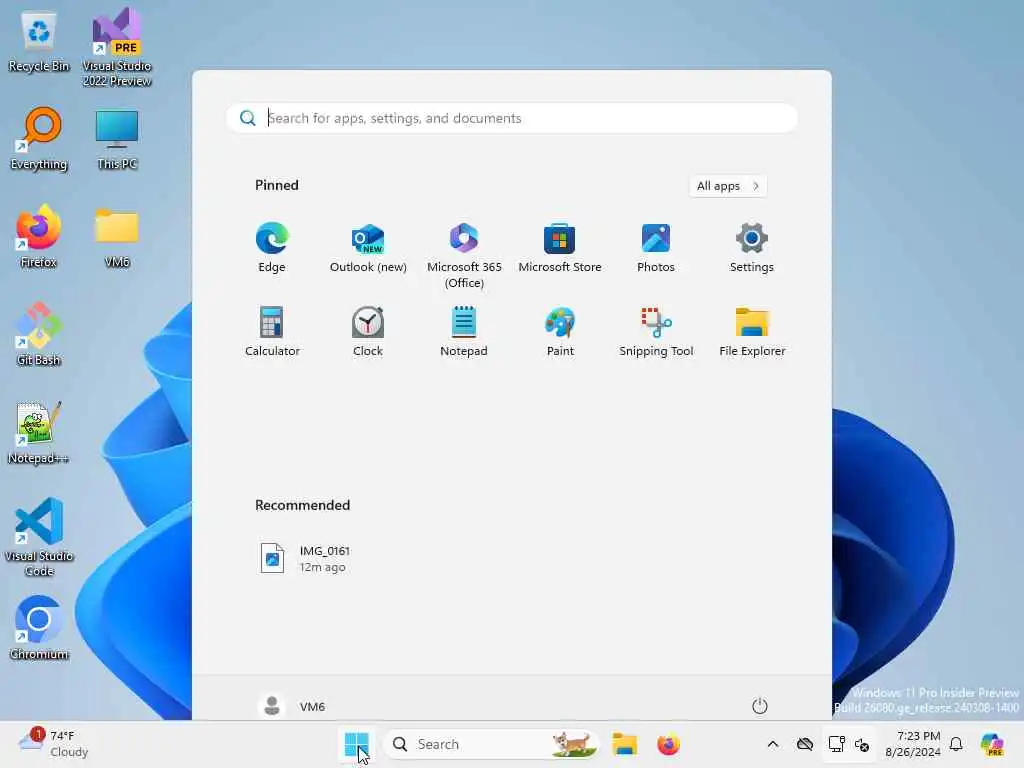Select Visual Studio Code desktop shortcut
Screen dimensions: 1024x768
[x=39, y=537]
